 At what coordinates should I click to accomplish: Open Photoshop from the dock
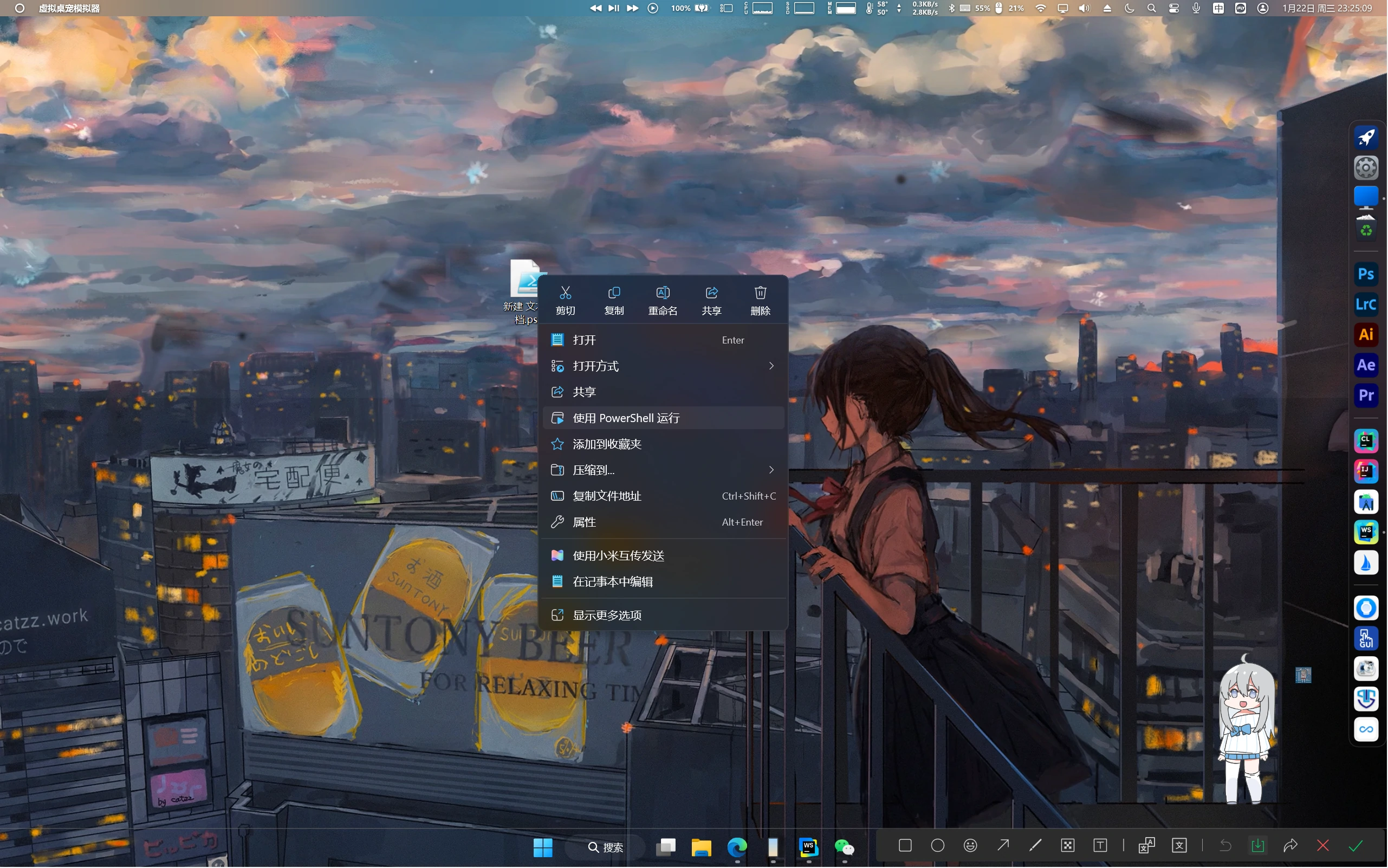[x=1366, y=274]
